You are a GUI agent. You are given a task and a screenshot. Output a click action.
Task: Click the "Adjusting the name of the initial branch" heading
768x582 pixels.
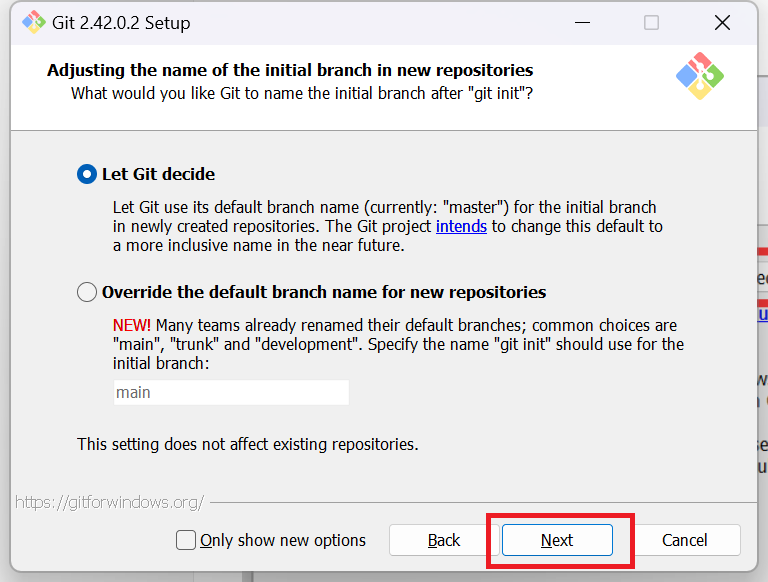[290, 70]
